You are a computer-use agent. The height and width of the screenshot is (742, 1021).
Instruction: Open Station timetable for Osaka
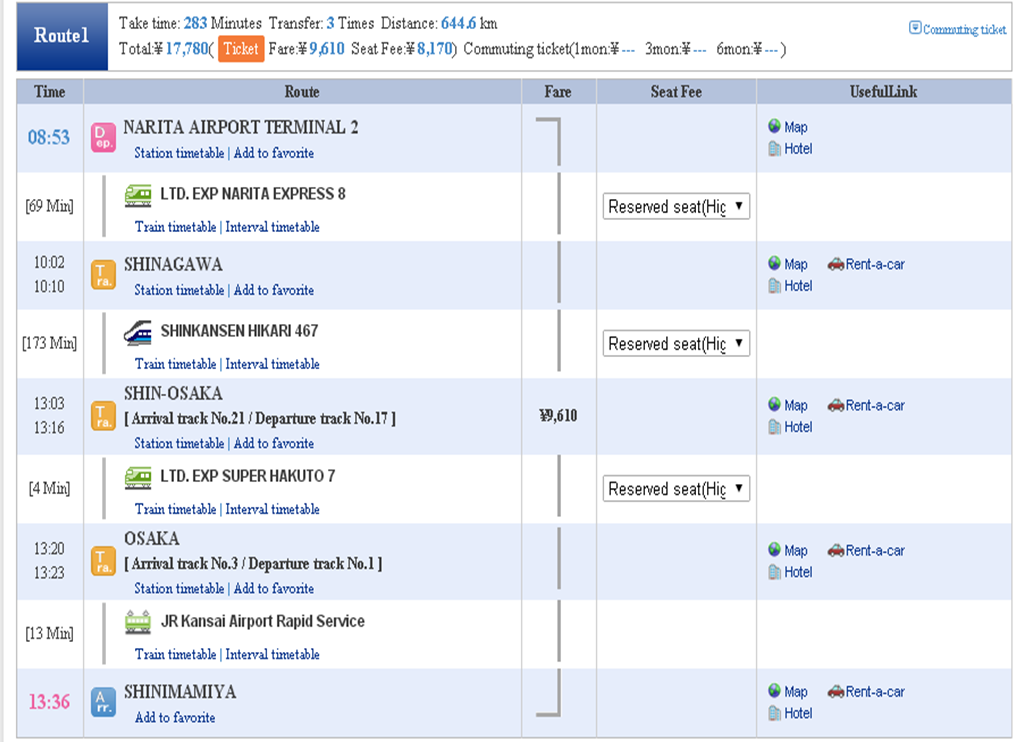coord(179,588)
